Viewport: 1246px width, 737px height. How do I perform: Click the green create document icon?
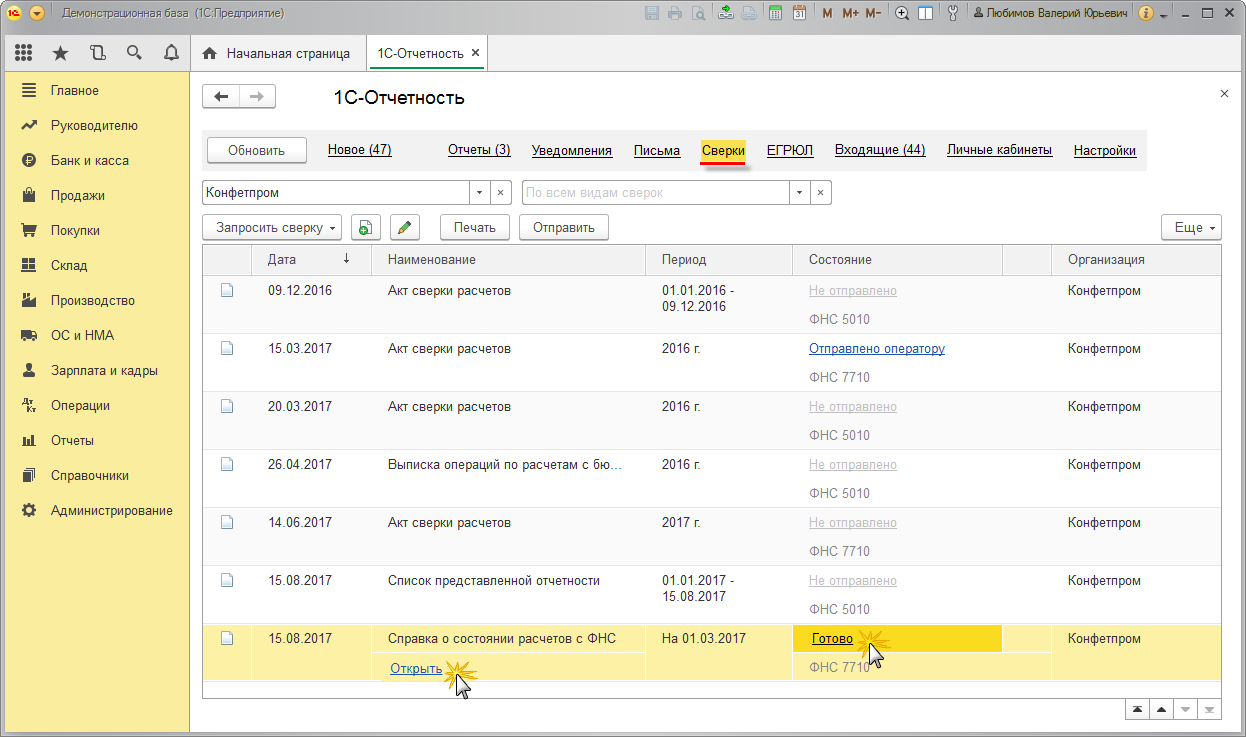pos(365,228)
